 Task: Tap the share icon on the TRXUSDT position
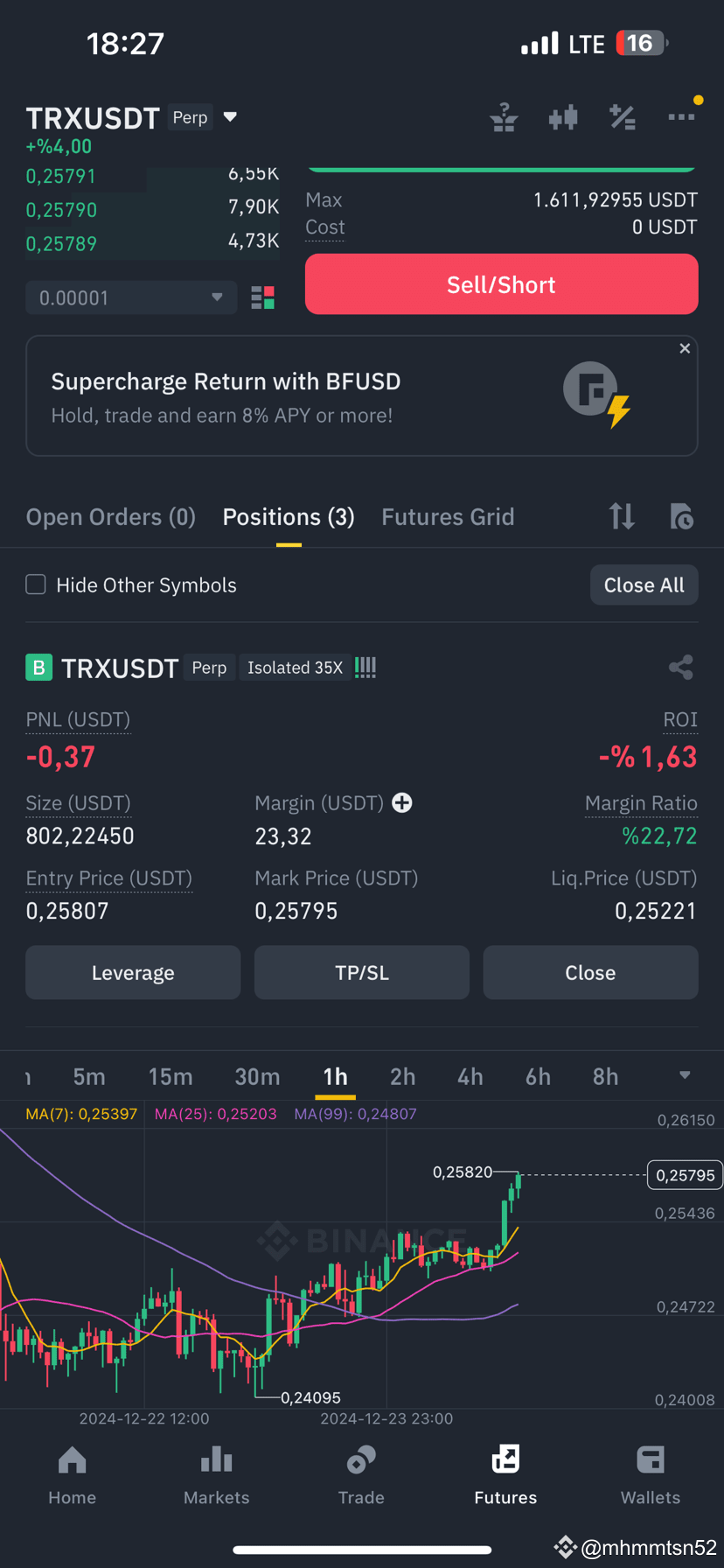tap(680, 667)
